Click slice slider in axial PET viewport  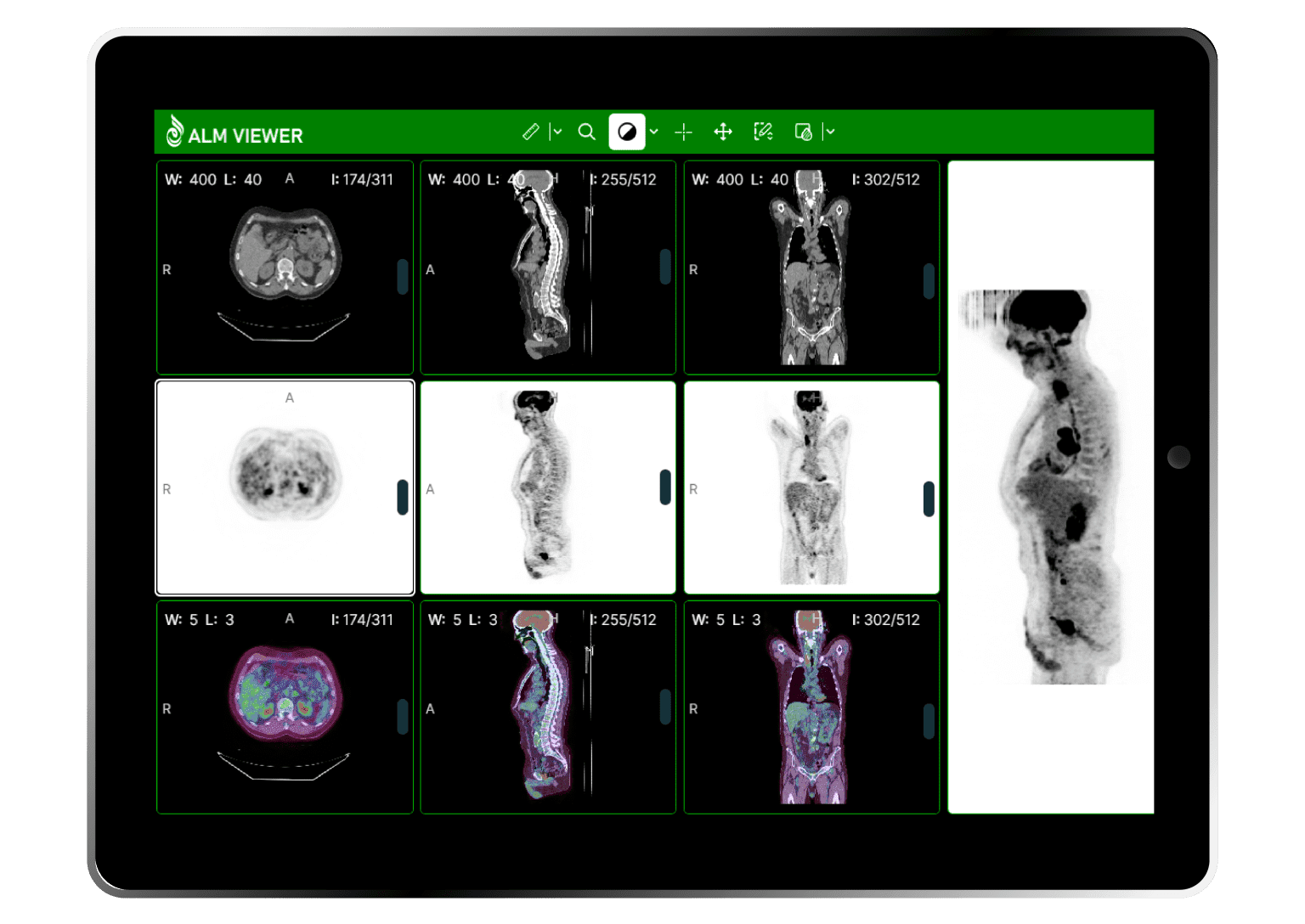tap(403, 497)
